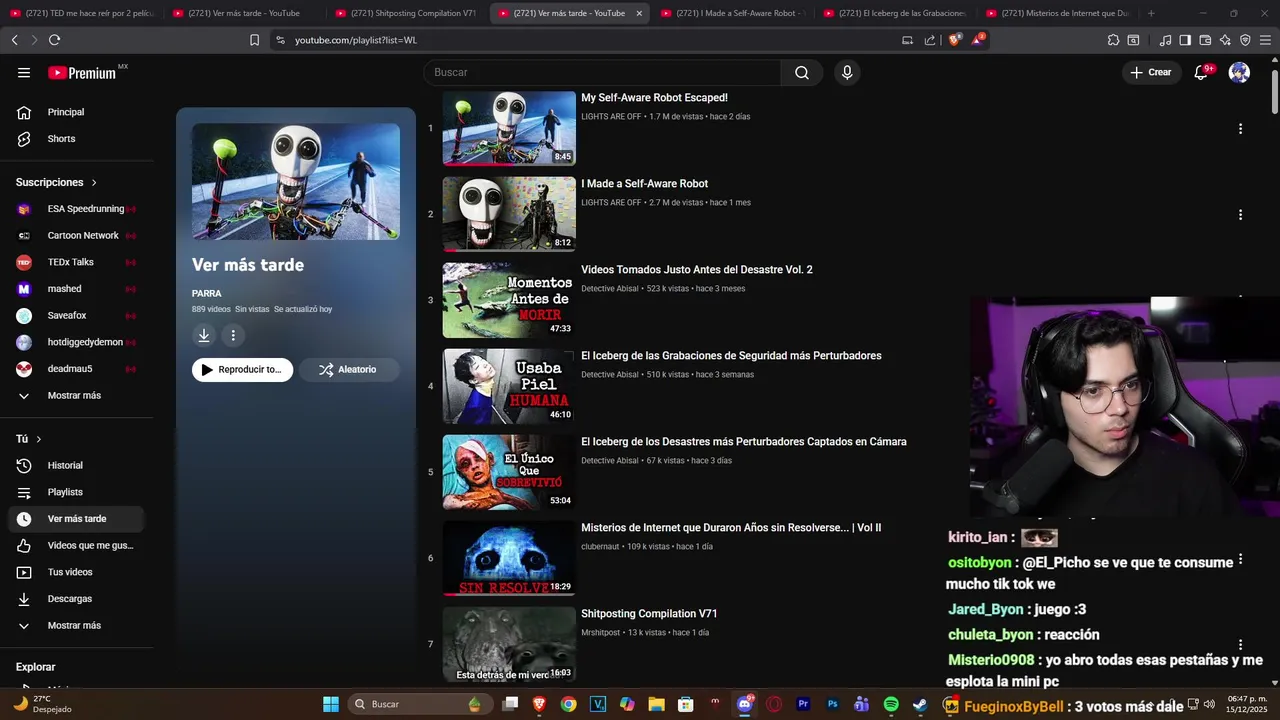1280x720 pixels.
Task: Open Spotify from the taskbar
Action: click(x=891, y=704)
